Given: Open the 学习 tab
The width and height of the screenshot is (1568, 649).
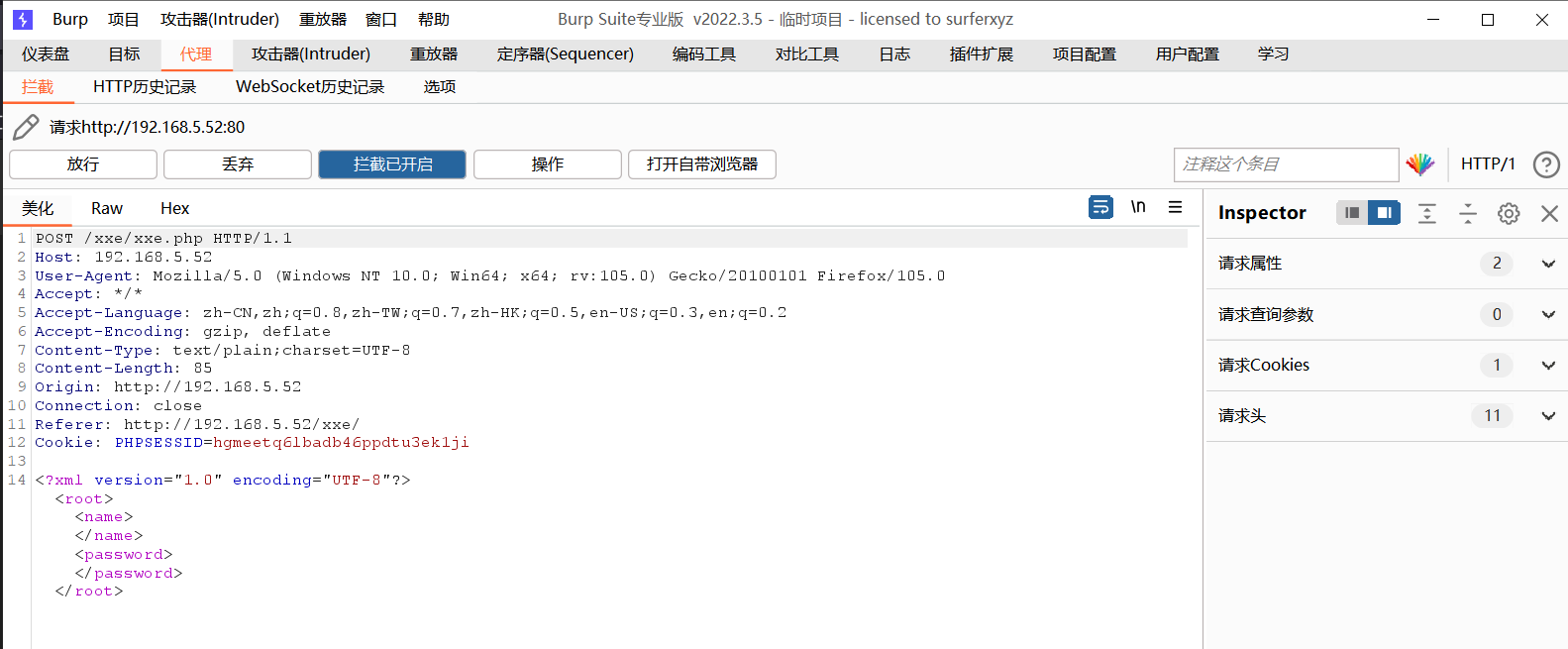Looking at the screenshot, I should pos(1274,54).
